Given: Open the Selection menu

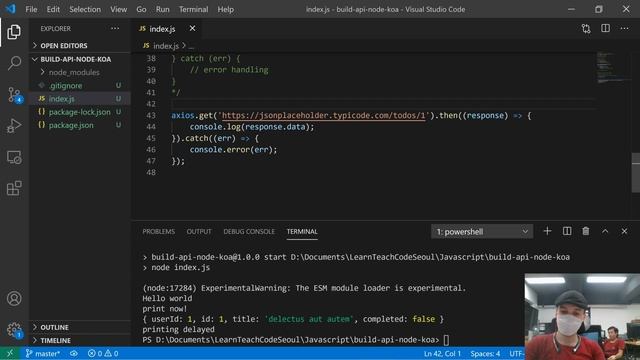Looking at the screenshot, I should (x=85, y=9).
